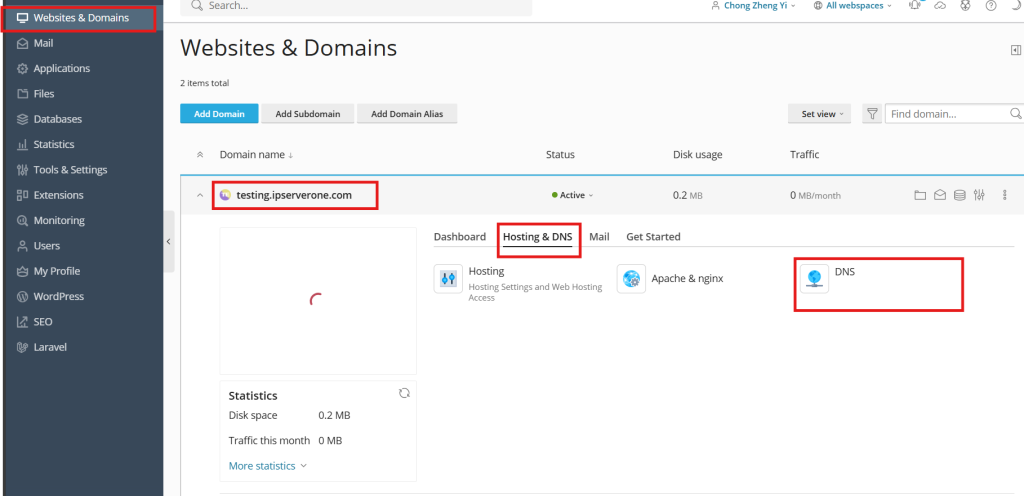Switch to the Dashboard tab

[x=459, y=237]
